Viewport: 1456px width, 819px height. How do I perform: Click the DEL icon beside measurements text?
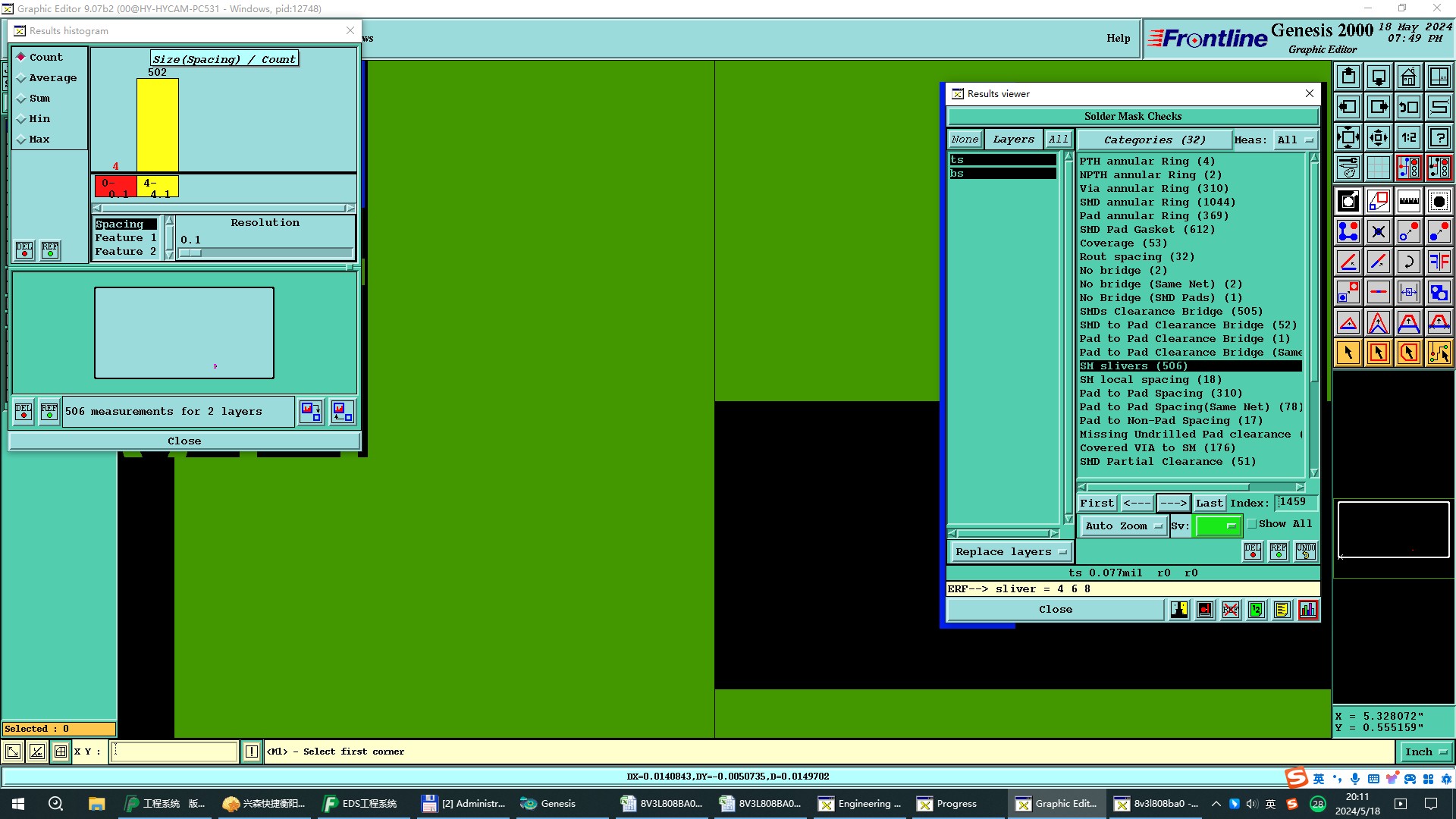(x=24, y=412)
